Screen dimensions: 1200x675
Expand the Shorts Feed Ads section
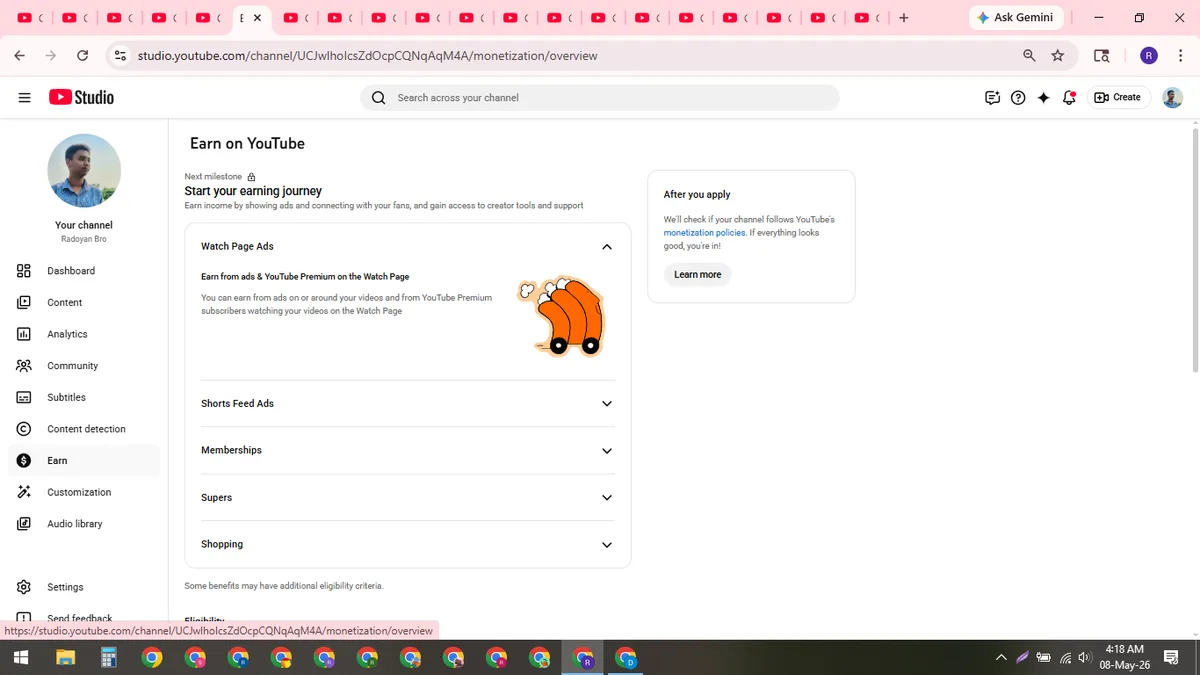(x=606, y=404)
